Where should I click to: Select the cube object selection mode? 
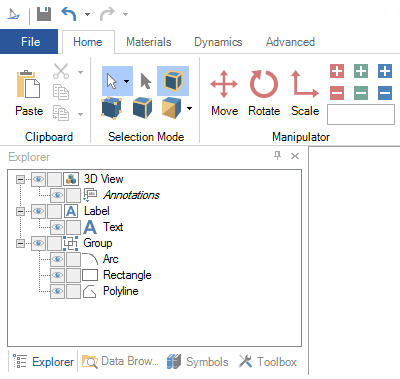point(173,81)
